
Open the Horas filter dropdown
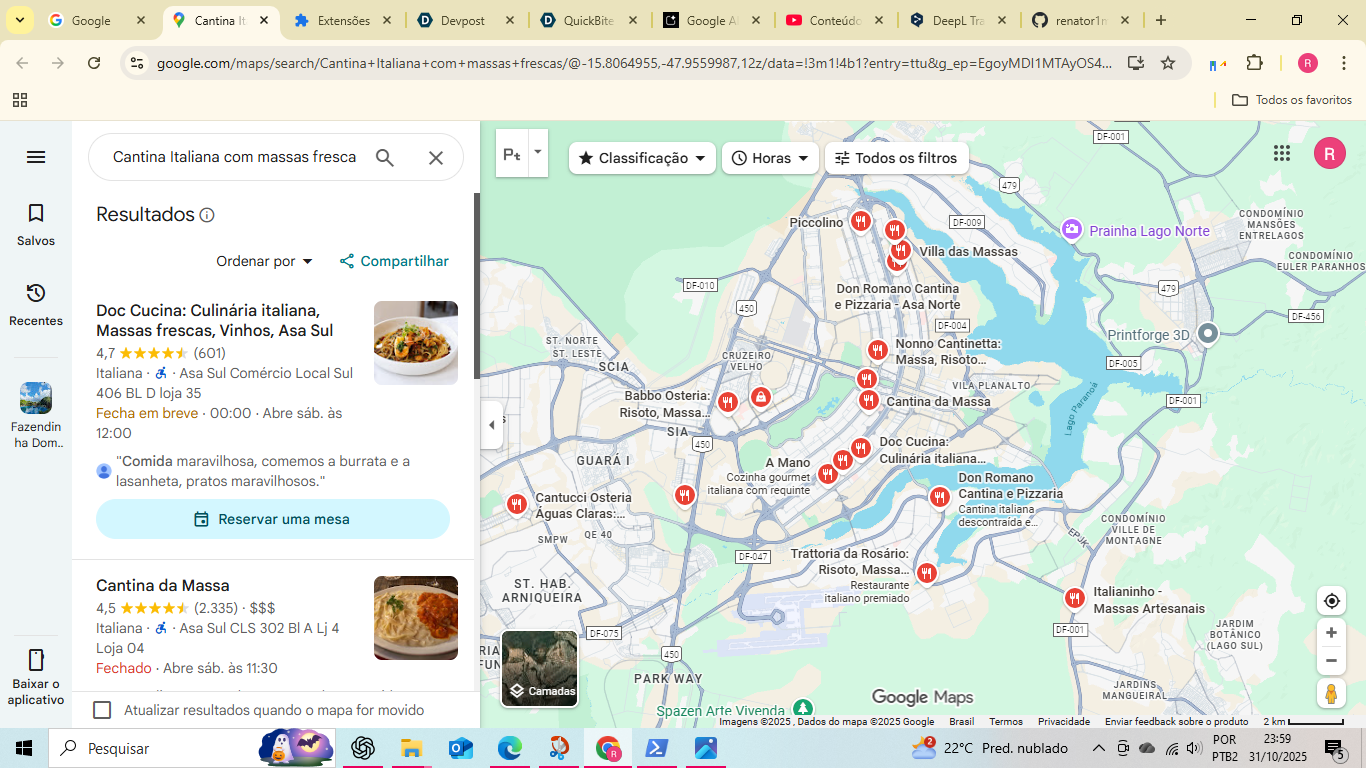point(770,158)
